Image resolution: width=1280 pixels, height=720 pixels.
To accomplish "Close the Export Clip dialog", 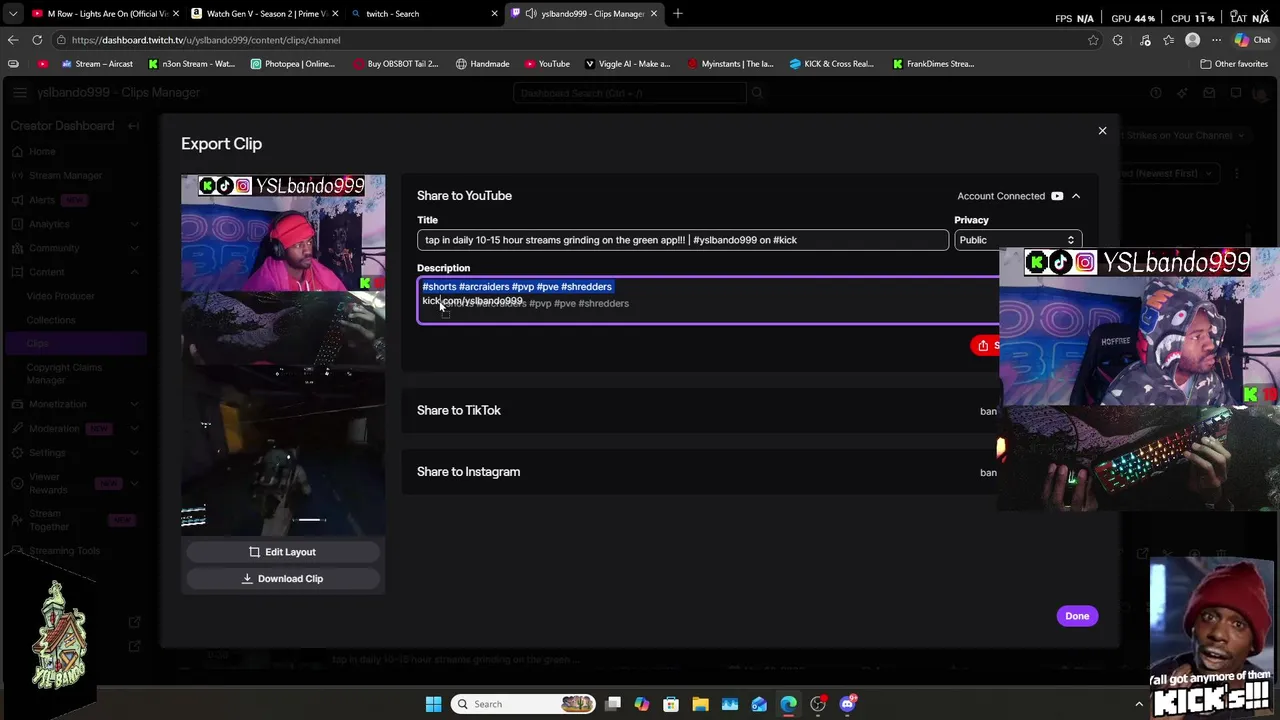I will click(x=1102, y=131).
